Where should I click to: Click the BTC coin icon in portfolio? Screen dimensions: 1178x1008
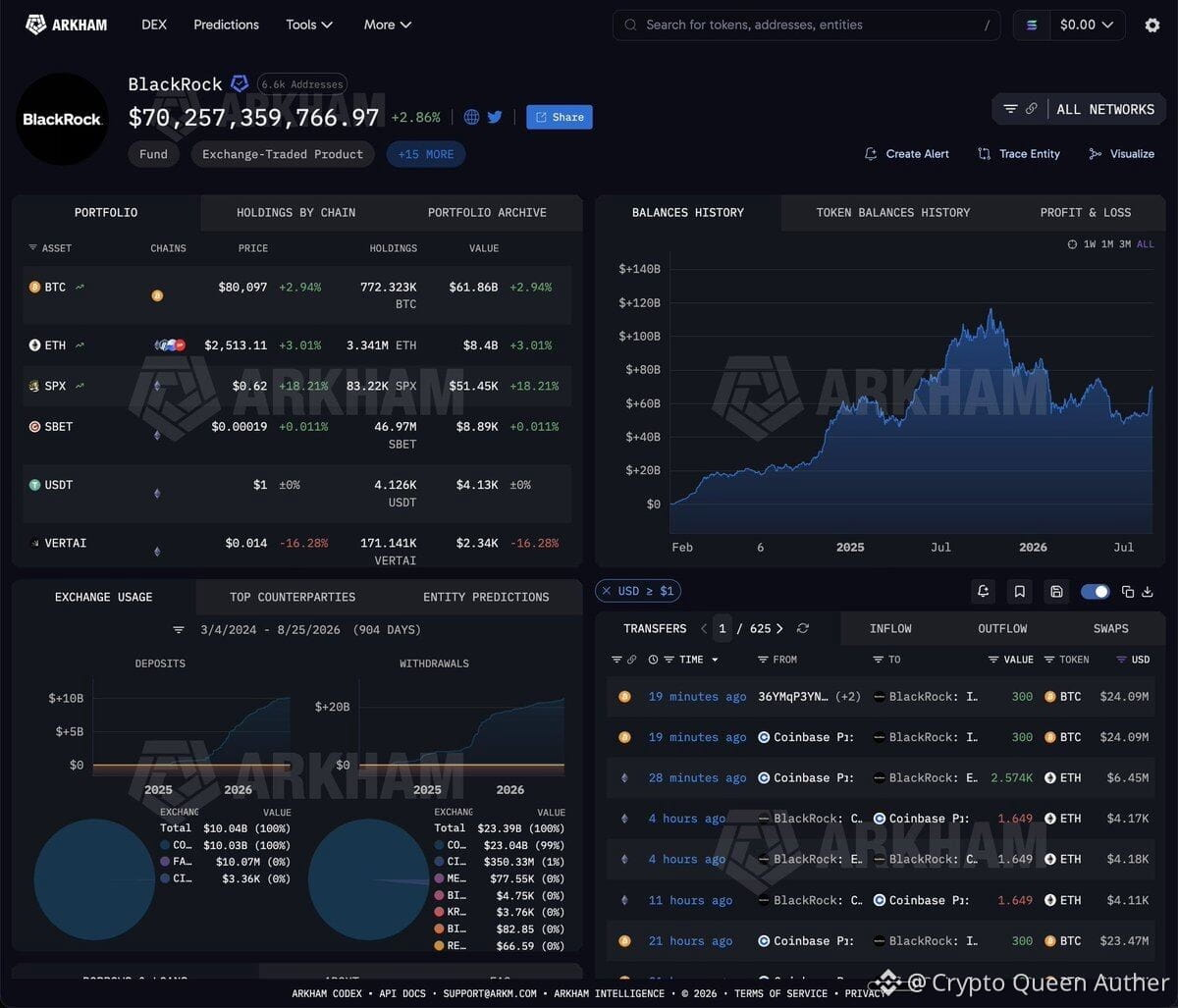(34, 287)
